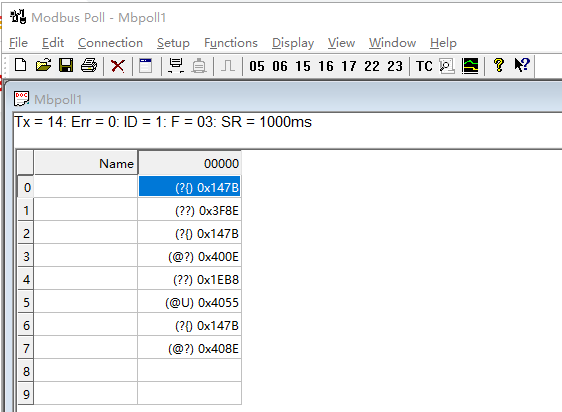This screenshot has width=562, height=412.
Task: Open communication traffic monitor icon
Action: (447, 66)
